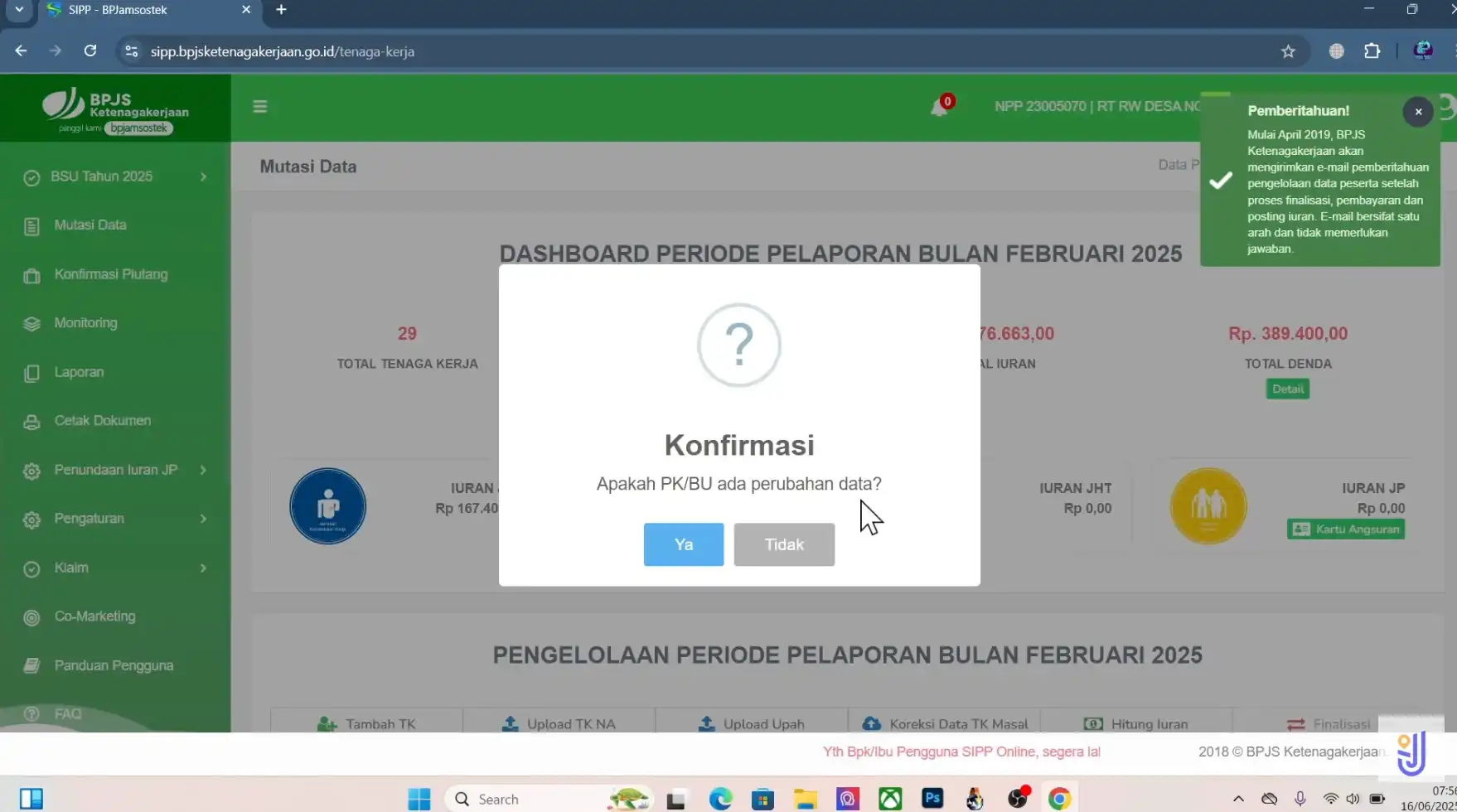Click the Detail link under Total Denda

(x=1287, y=388)
